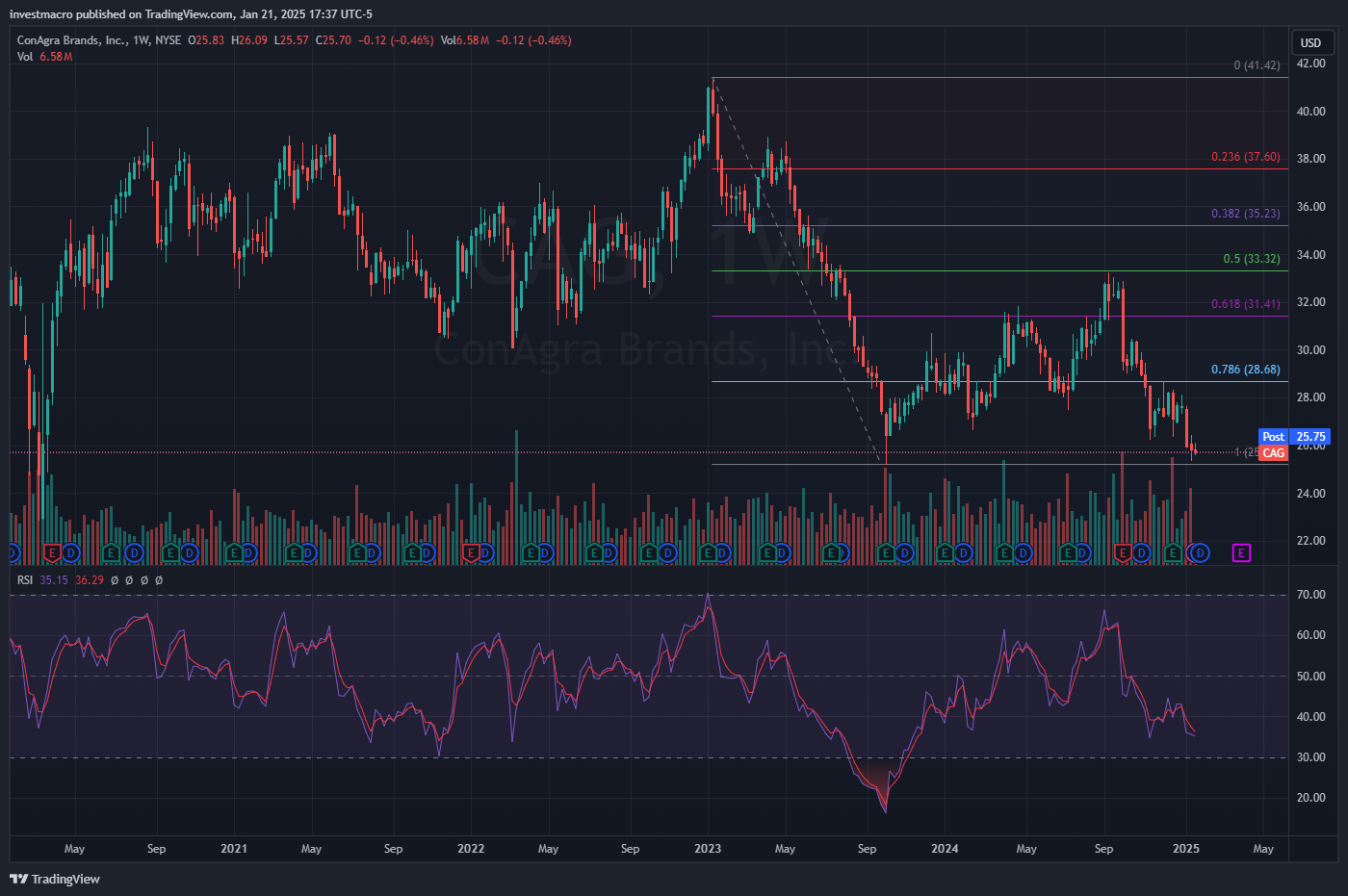
Task: Select the 0.618 (31.41) Fibonacci level label
Action: coord(1245,304)
